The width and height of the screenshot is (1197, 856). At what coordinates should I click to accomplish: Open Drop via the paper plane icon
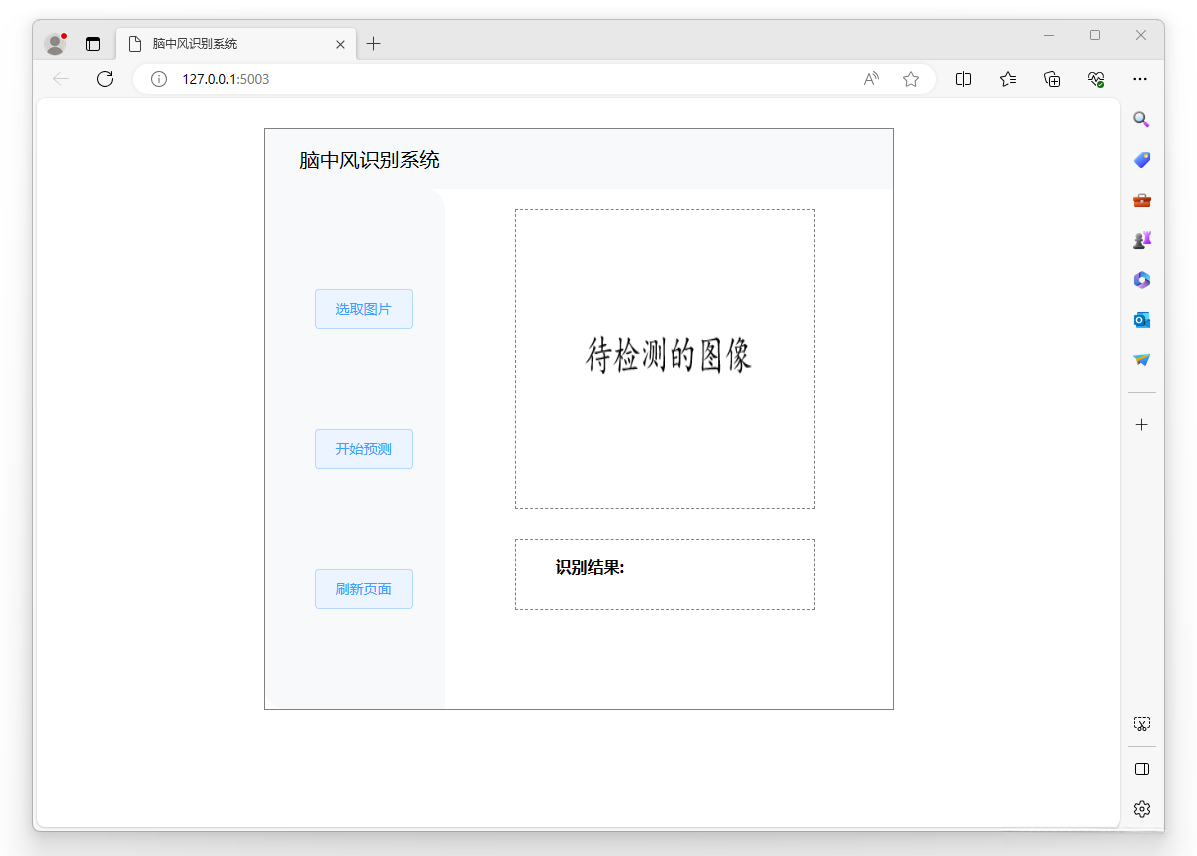coord(1141,359)
